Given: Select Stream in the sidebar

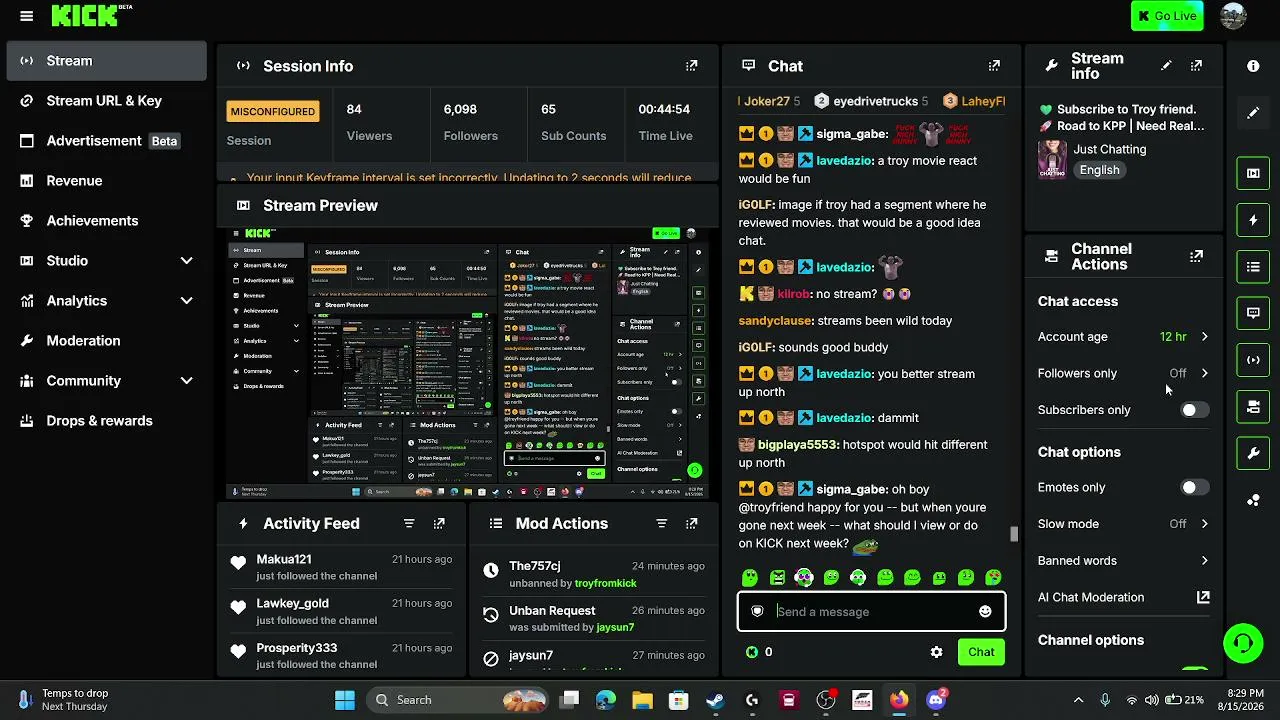Looking at the screenshot, I should [x=107, y=61].
